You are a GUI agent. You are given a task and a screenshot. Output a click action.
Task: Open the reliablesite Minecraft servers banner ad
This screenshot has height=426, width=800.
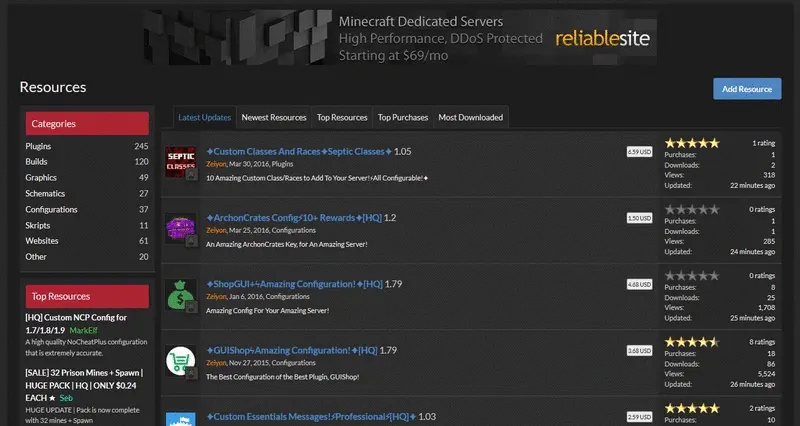tap(400, 37)
